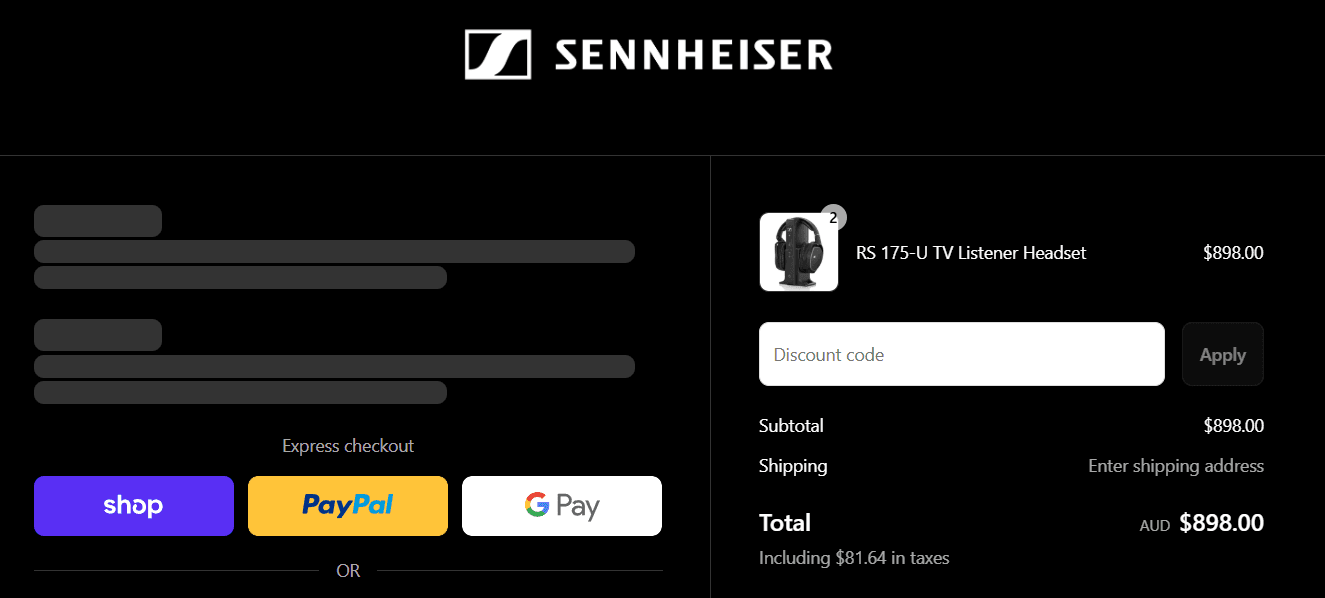This screenshot has height=598, width=1325.
Task: Focus the Discount code input field
Action: click(x=961, y=354)
